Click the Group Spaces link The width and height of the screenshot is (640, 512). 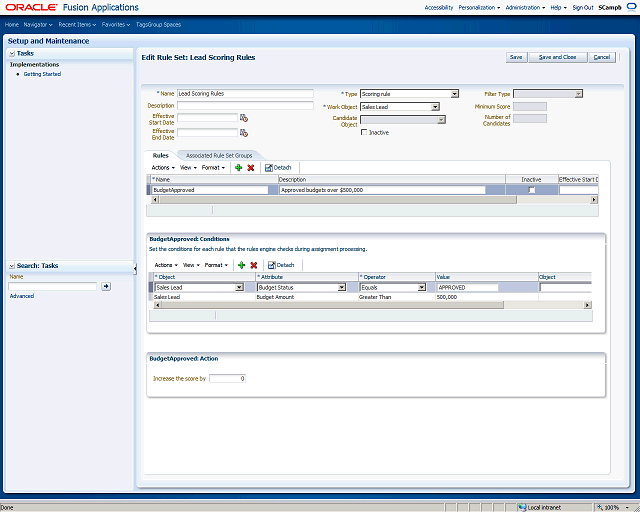click(165, 24)
